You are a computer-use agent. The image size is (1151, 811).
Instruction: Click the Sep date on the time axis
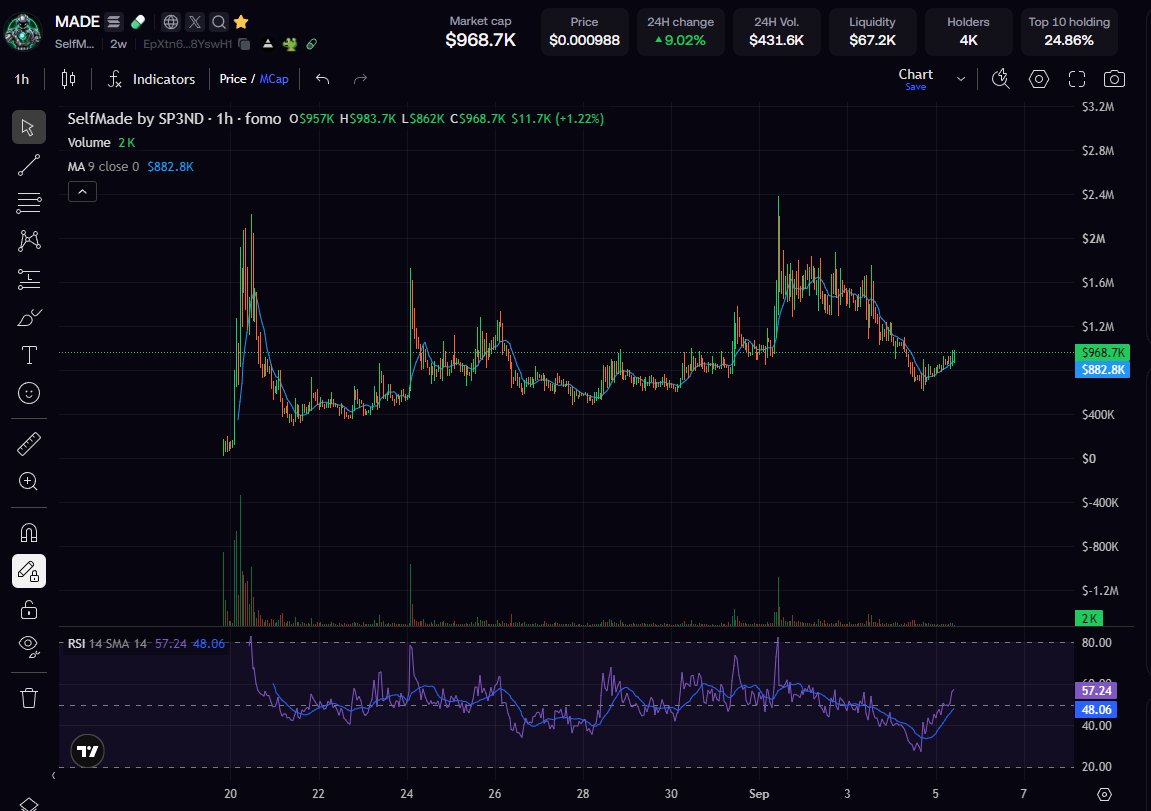[x=759, y=793]
